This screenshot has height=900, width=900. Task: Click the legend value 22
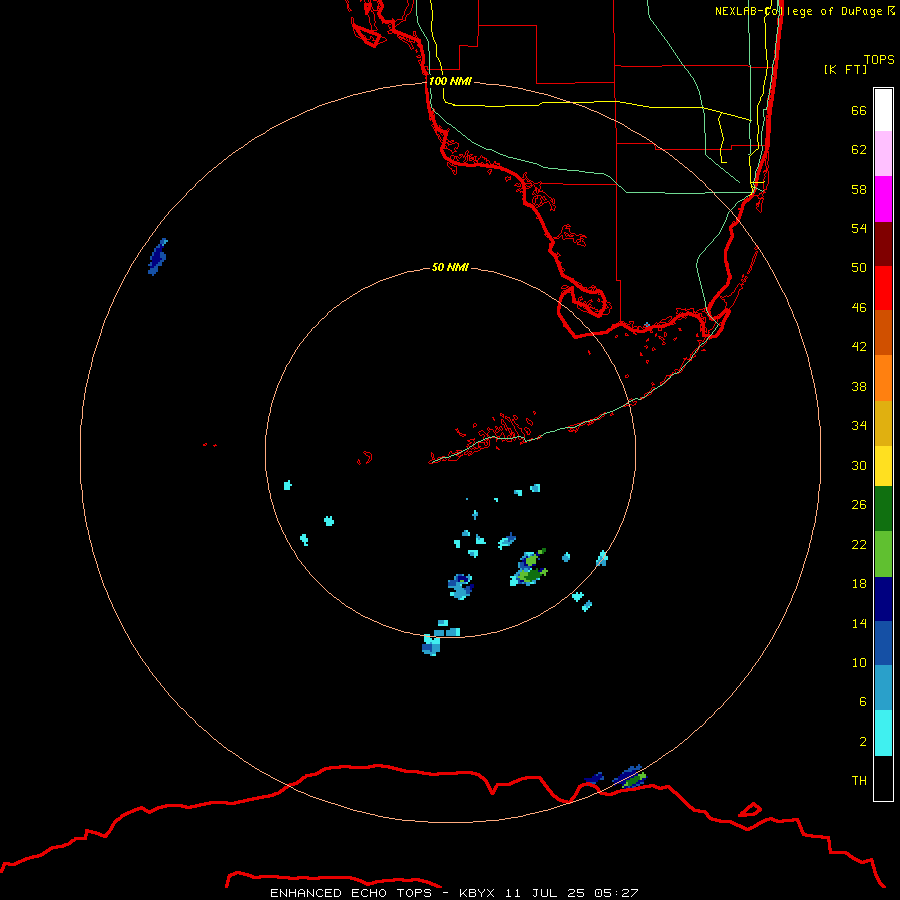point(859,544)
